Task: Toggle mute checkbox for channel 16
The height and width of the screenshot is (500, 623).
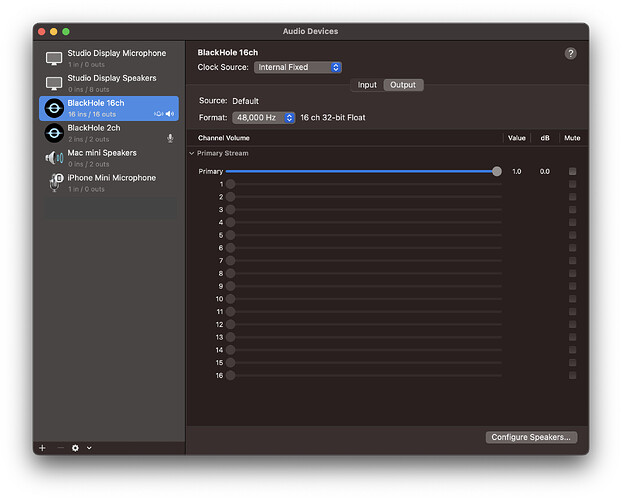Action: 572,375
